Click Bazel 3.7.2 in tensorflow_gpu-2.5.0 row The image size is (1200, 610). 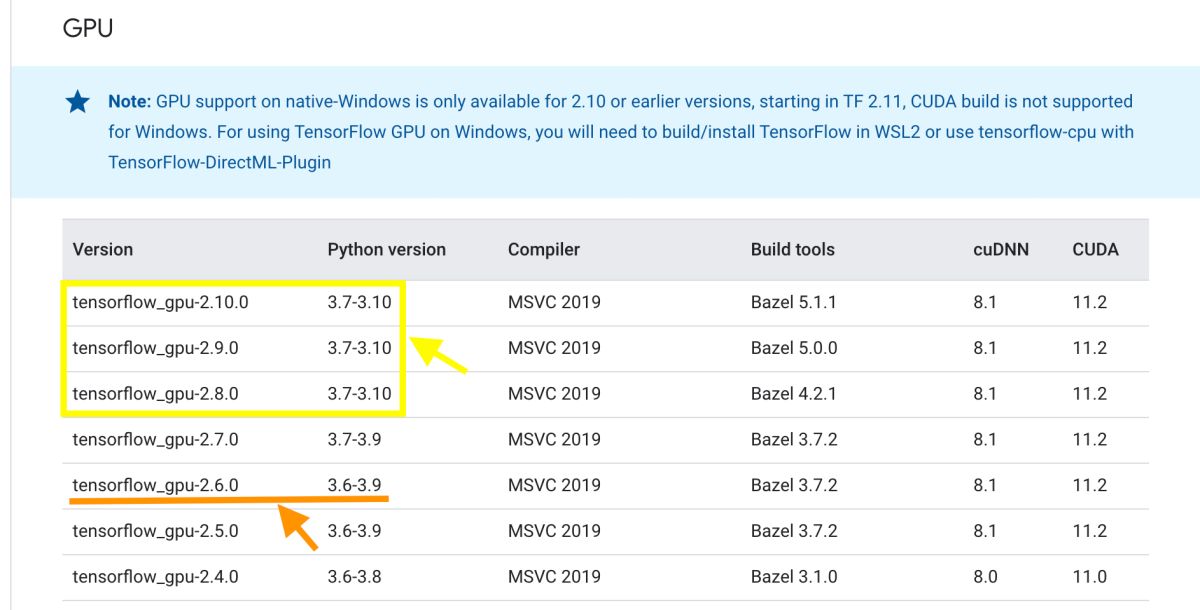tap(794, 531)
